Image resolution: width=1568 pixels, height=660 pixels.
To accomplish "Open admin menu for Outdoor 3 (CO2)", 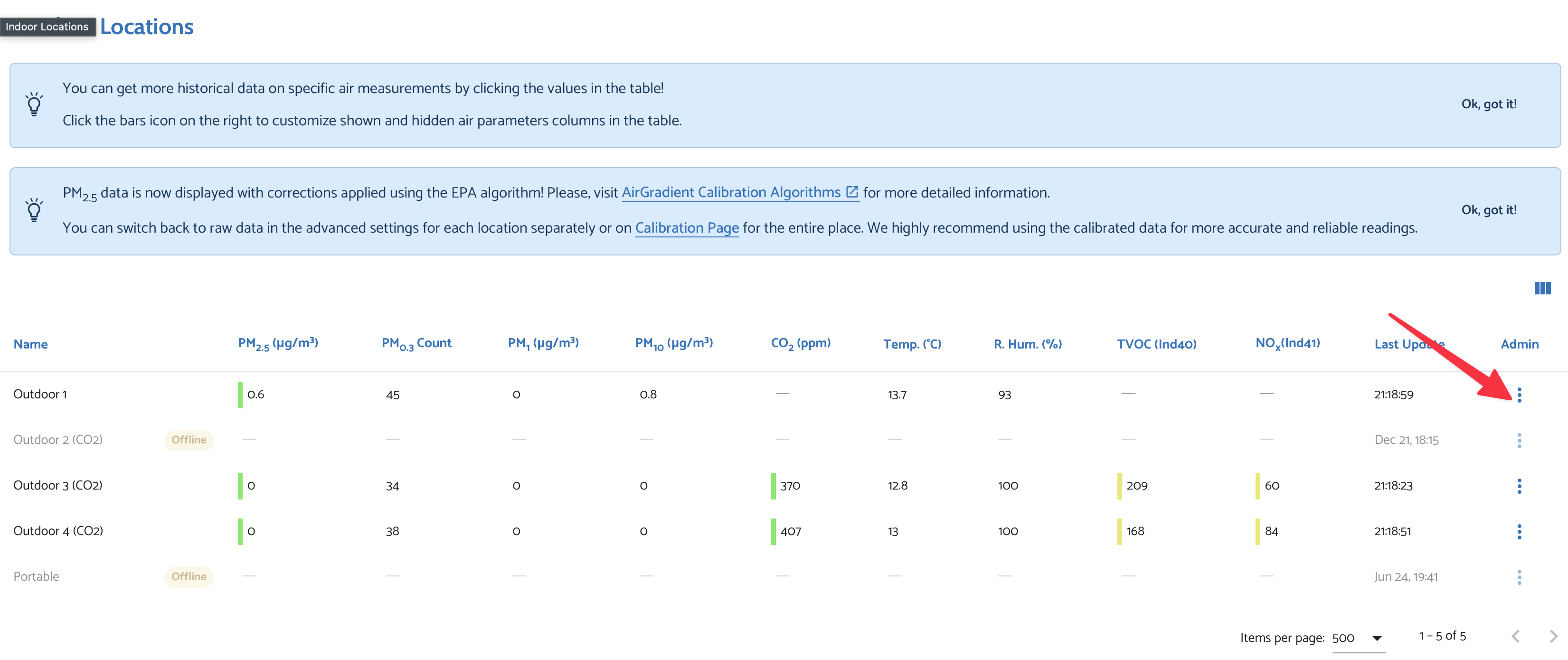I will (1519, 486).
